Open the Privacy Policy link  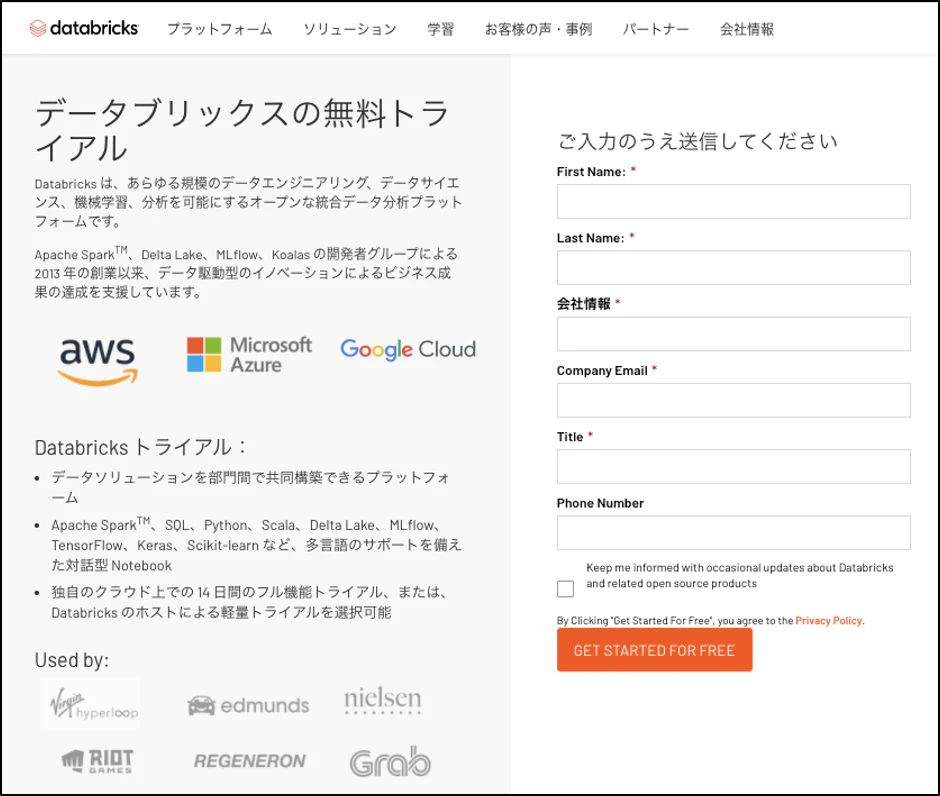click(828, 620)
